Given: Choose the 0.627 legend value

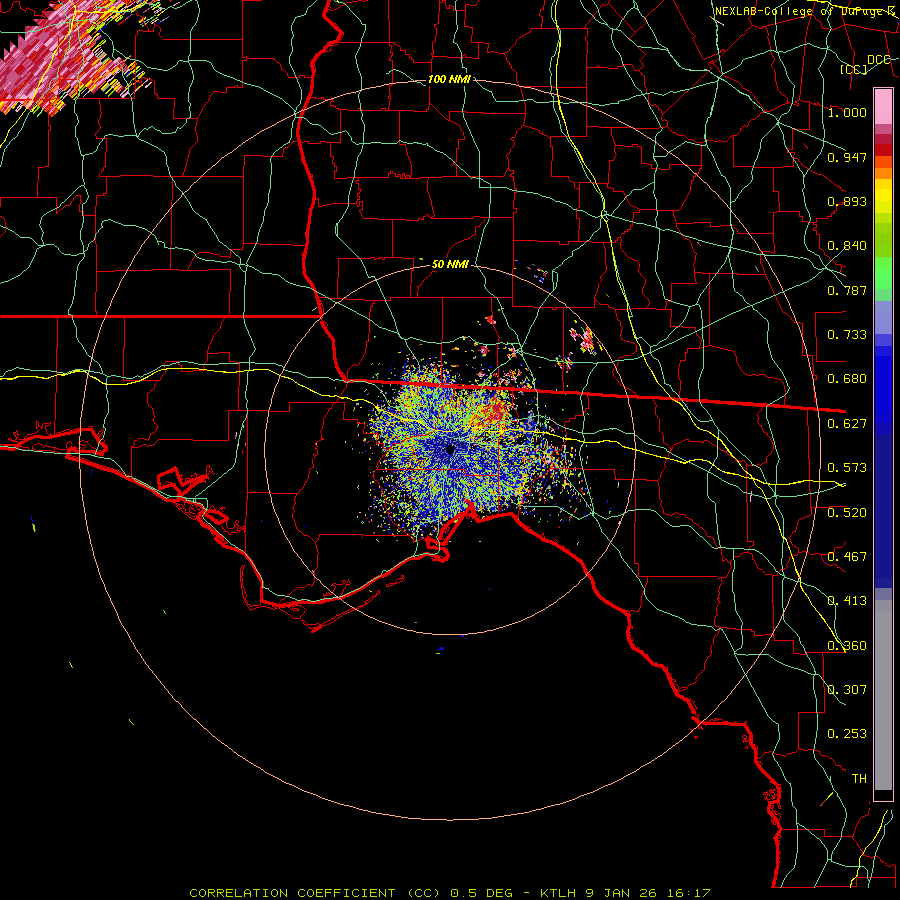Looking at the screenshot, I should click(x=847, y=424).
